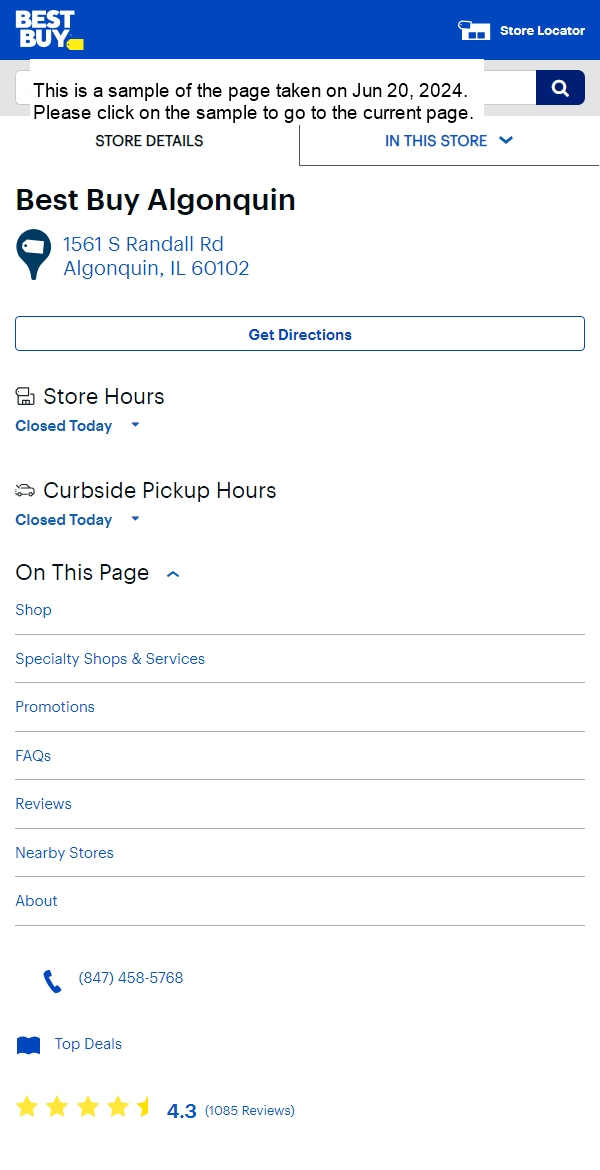
Task: Click the phone handset icon
Action: pyautogui.click(x=52, y=981)
